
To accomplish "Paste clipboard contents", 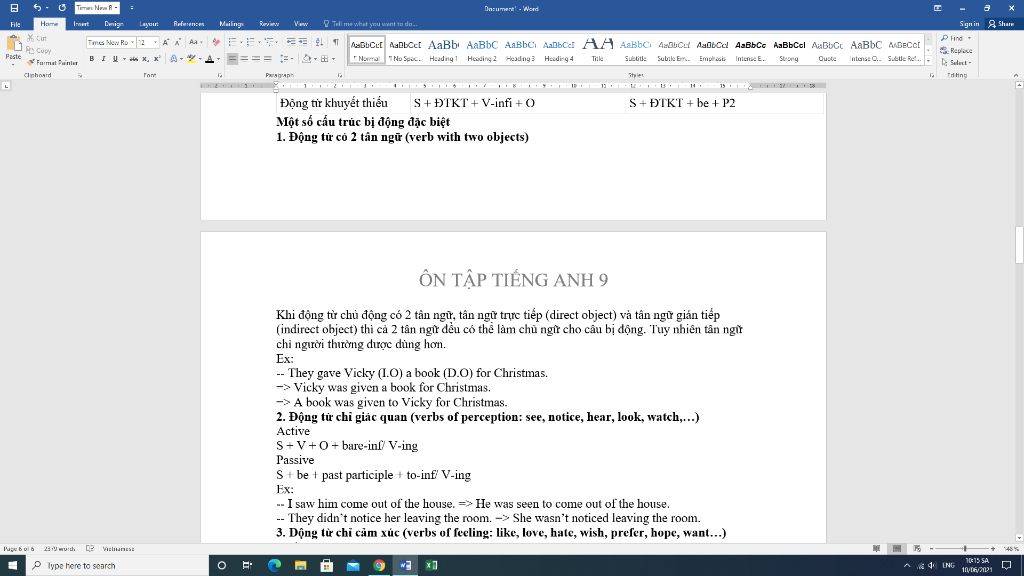I will 13,49.
